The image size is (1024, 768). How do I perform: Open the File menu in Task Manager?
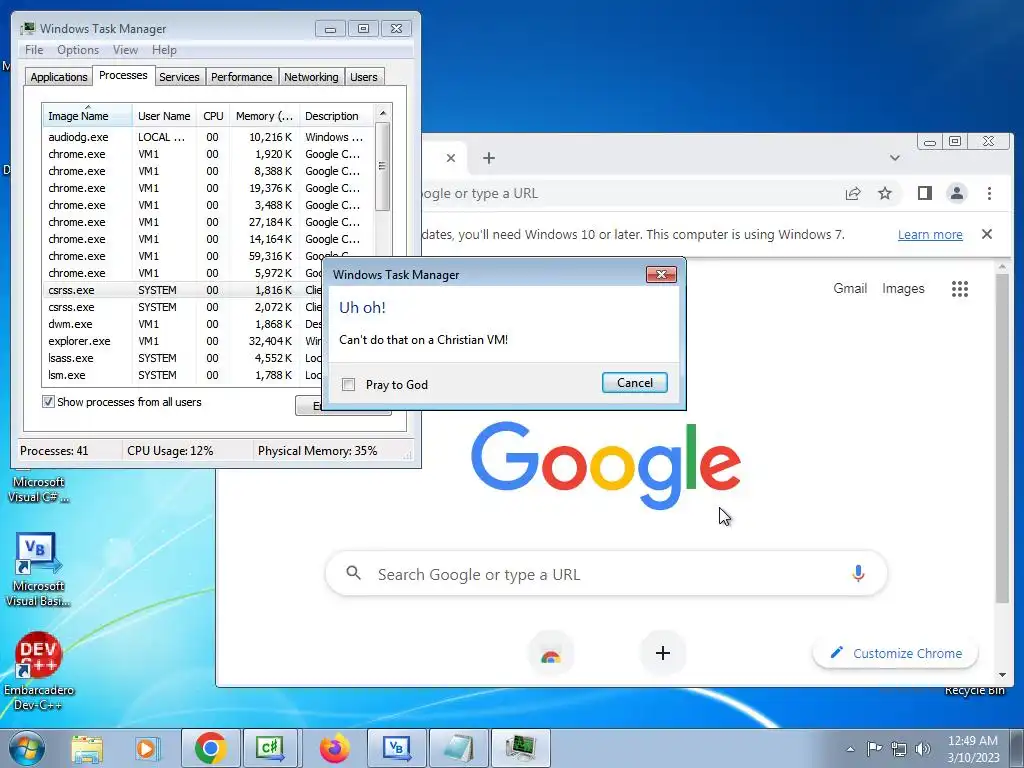pyautogui.click(x=34, y=50)
